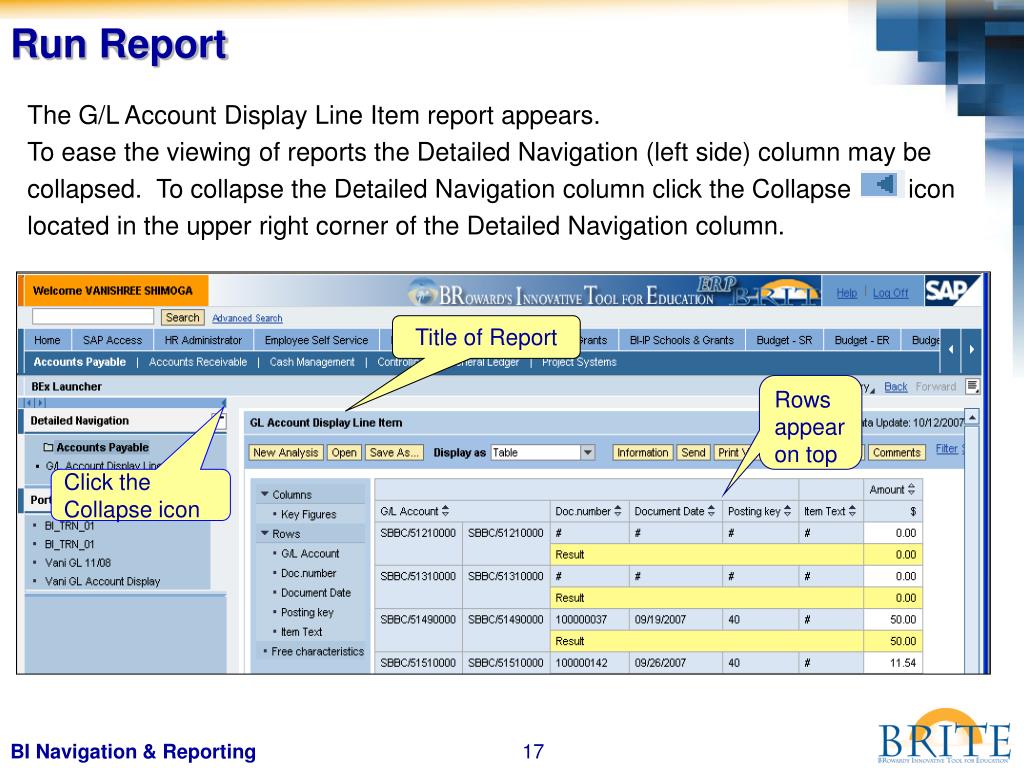Sort by Document Date column arrows
This screenshot has width=1024, height=768.
(711, 511)
